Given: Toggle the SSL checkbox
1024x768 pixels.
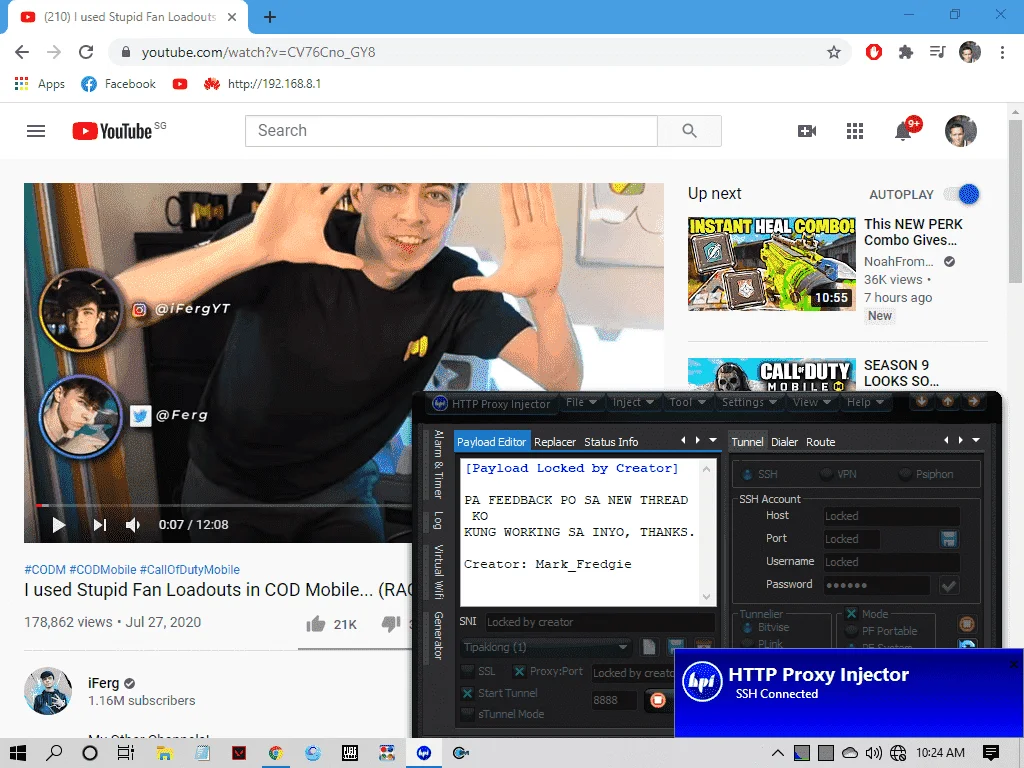Looking at the screenshot, I should pyautogui.click(x=467, y=671).
